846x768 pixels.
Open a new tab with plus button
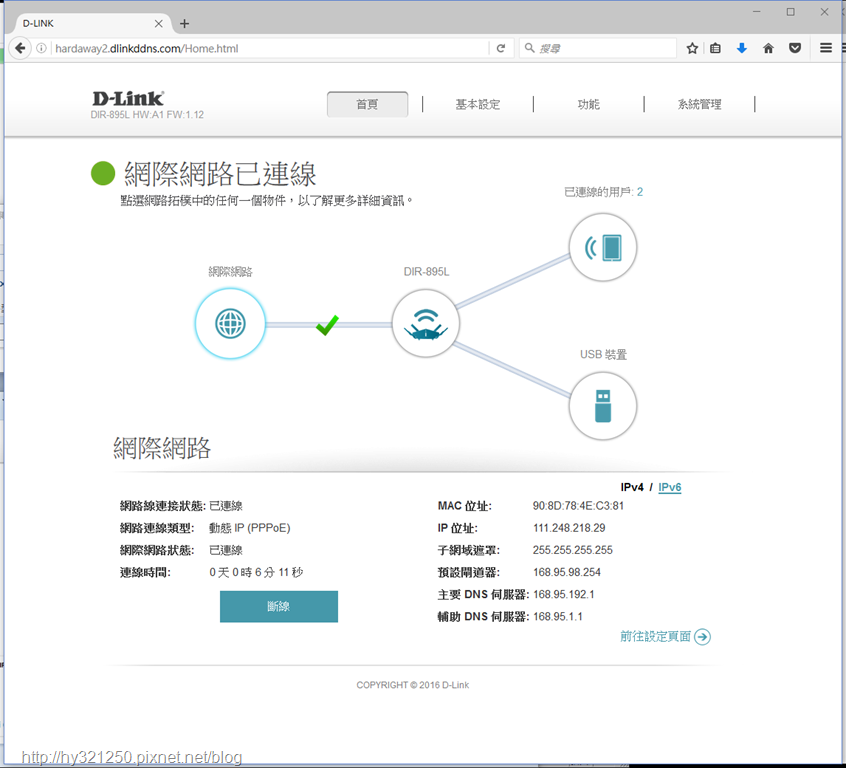coord(185,24)
